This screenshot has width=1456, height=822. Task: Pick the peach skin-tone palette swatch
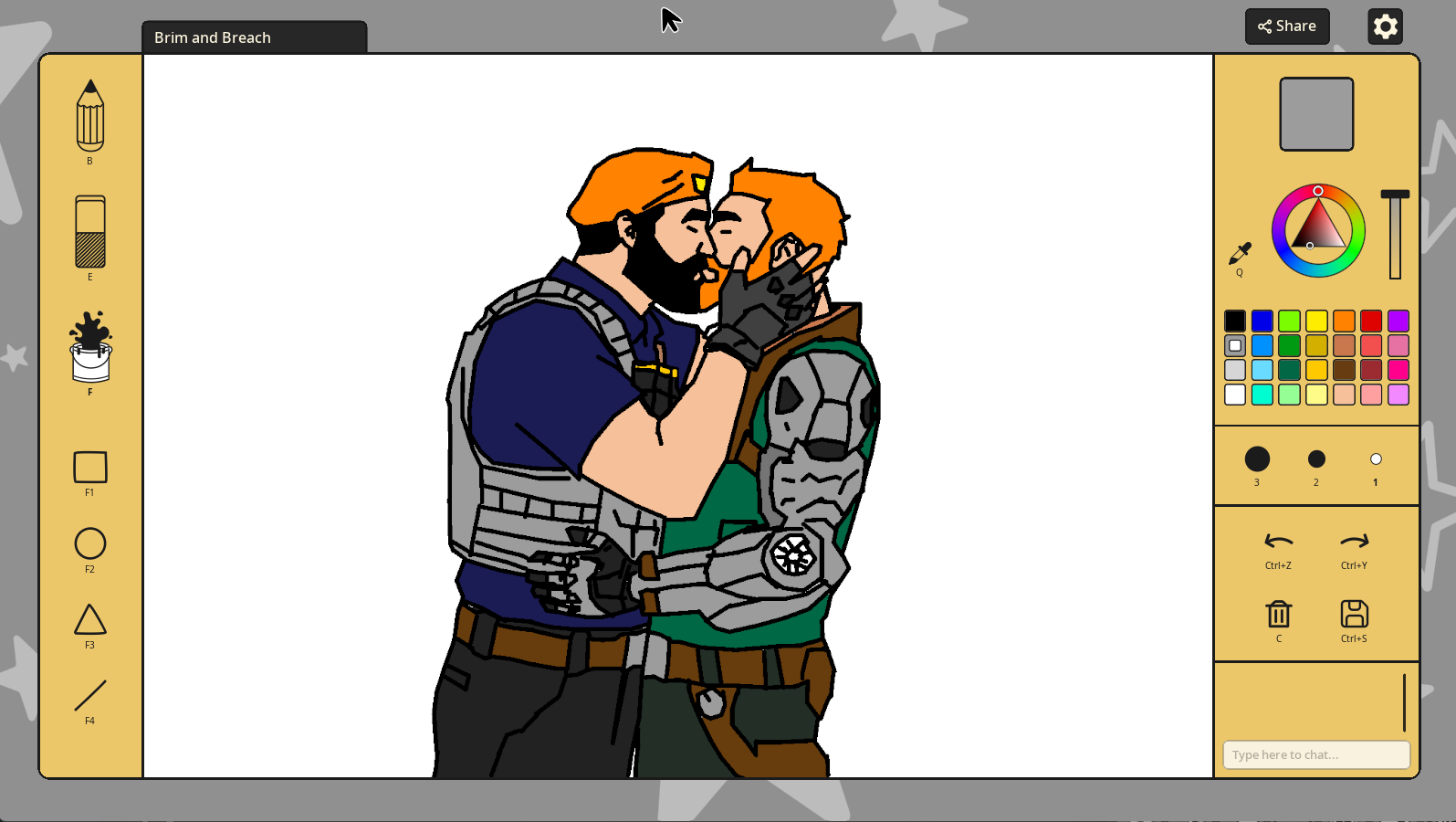(1344, 395)
